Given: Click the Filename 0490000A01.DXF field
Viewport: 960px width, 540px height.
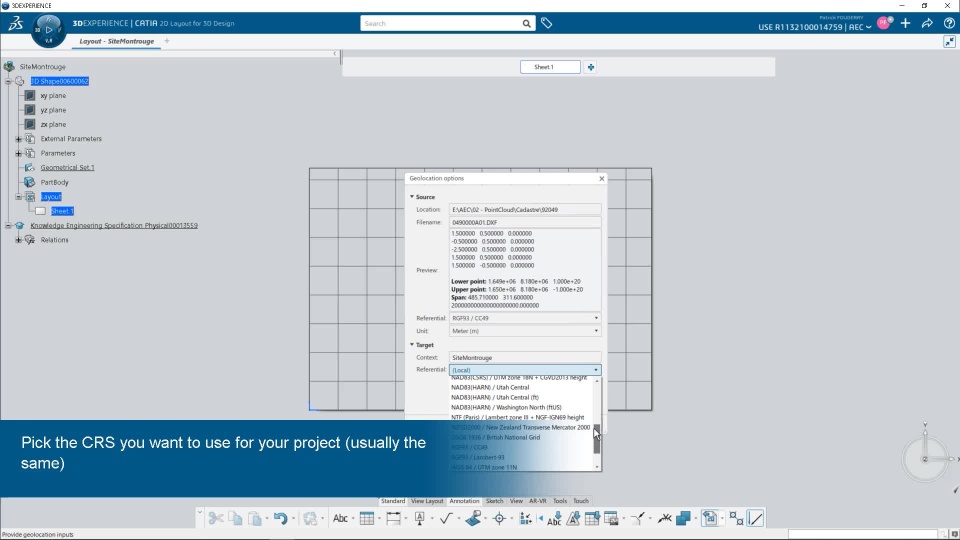Looking at the screenshot, I should click(525, 222).
